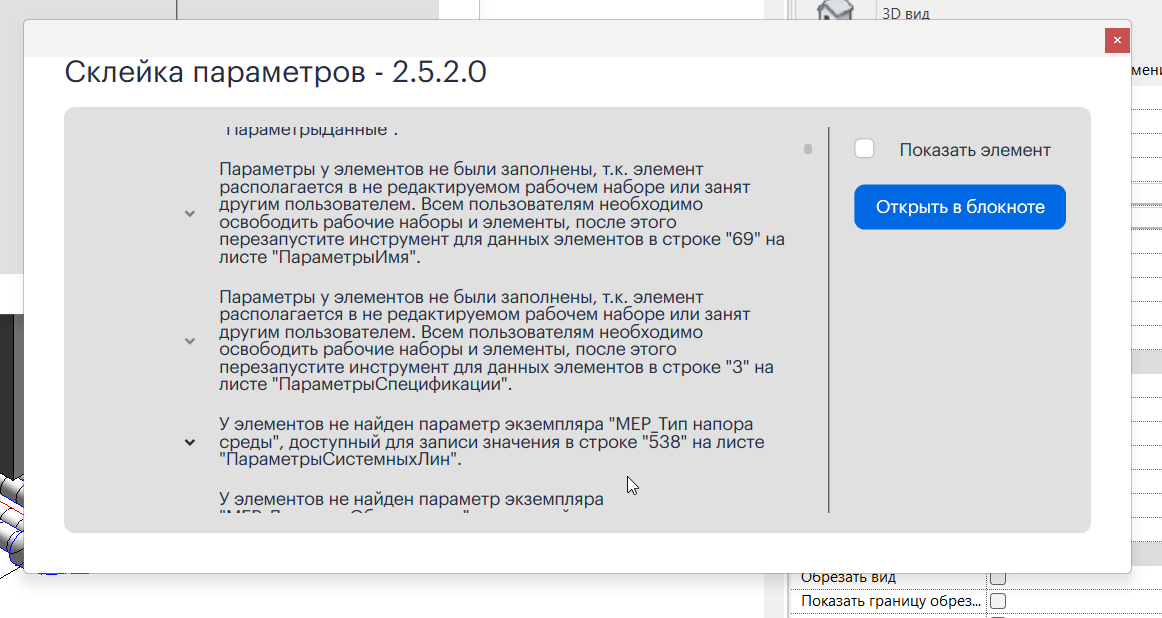Click the message list scrollbar thumb
The image size is (1162, 618).
point(808,149)
